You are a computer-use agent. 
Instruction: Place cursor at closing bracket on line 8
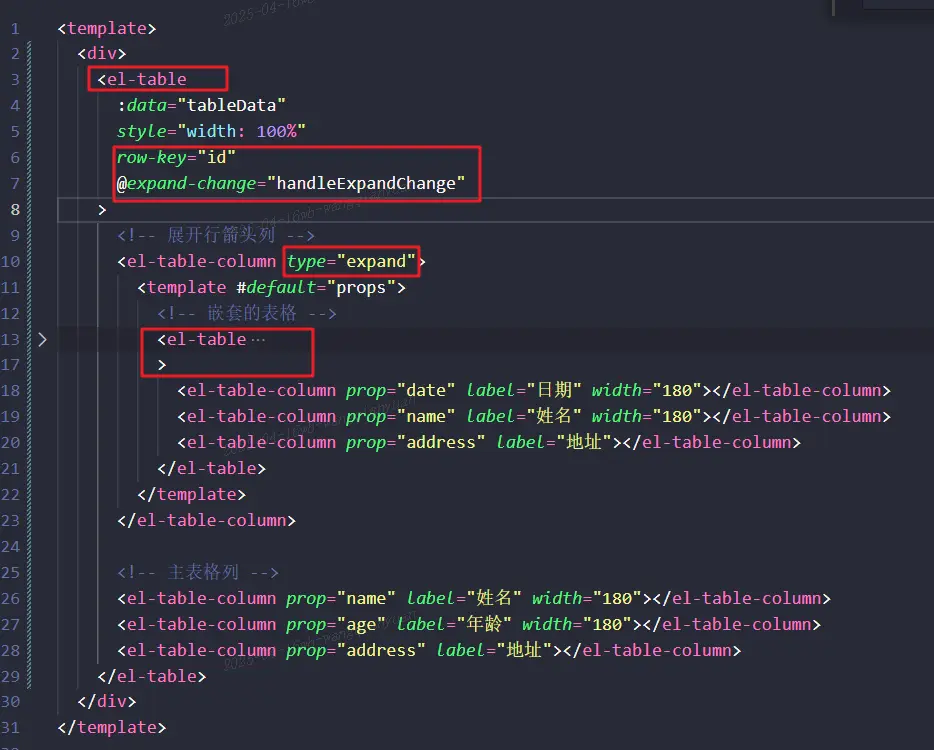tap(102, 210)
